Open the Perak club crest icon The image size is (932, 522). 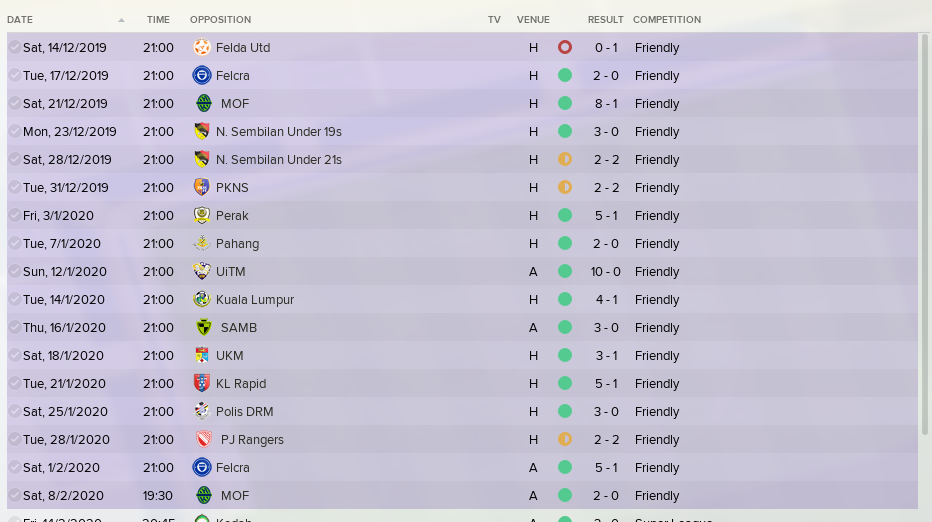[x=202, y=215]
